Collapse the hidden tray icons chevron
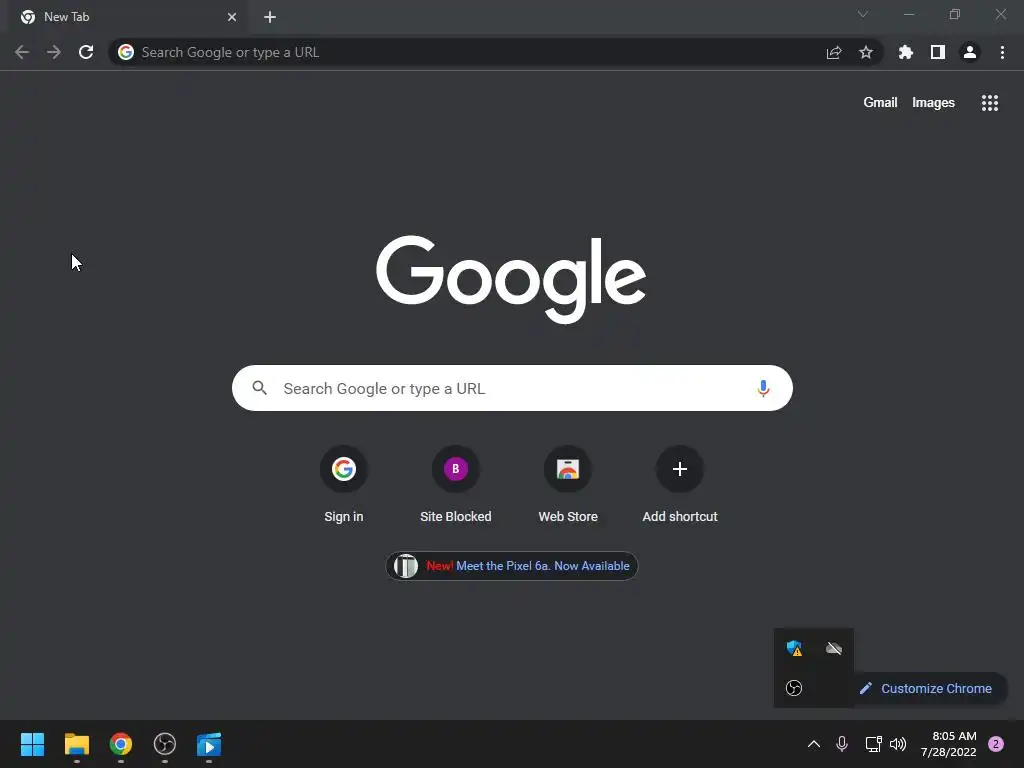 click(x=814, y=744)
